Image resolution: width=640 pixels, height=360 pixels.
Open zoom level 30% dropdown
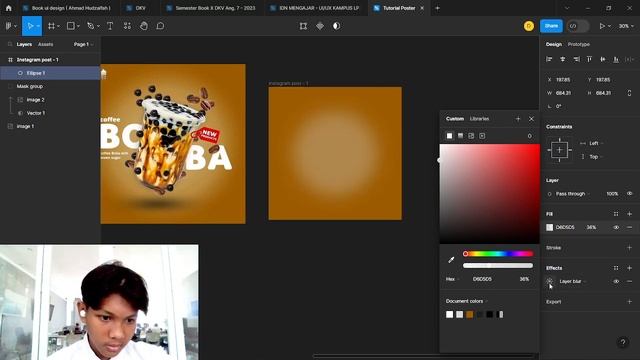click(x=626, y=26)
